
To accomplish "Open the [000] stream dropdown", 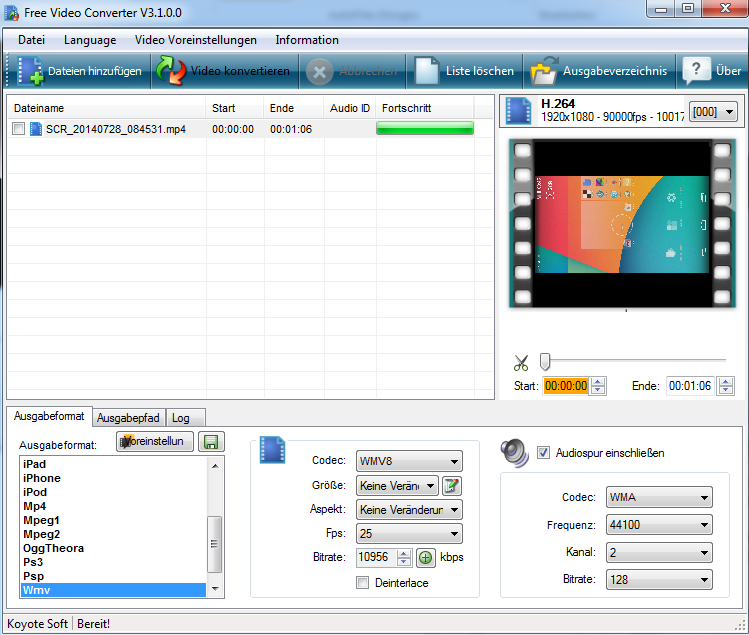I will [x=712, y=112].
